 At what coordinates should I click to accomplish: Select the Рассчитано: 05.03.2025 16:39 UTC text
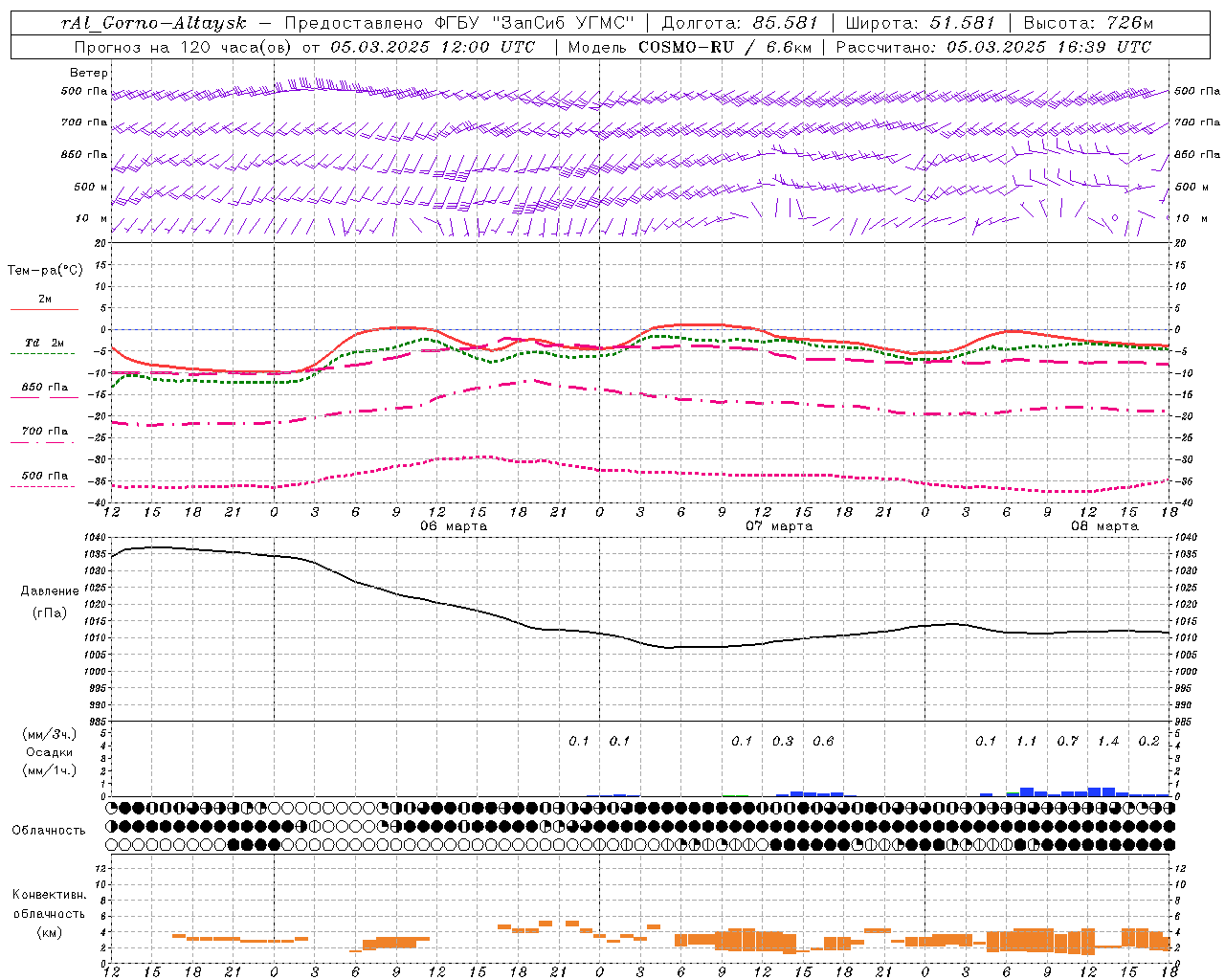(x=993, y=47)
